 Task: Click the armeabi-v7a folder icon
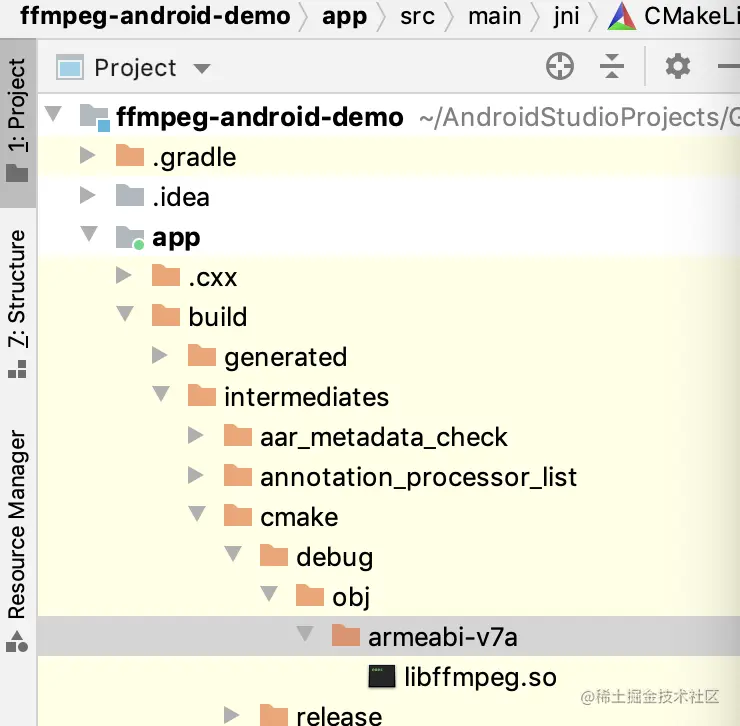click(345, 635)
